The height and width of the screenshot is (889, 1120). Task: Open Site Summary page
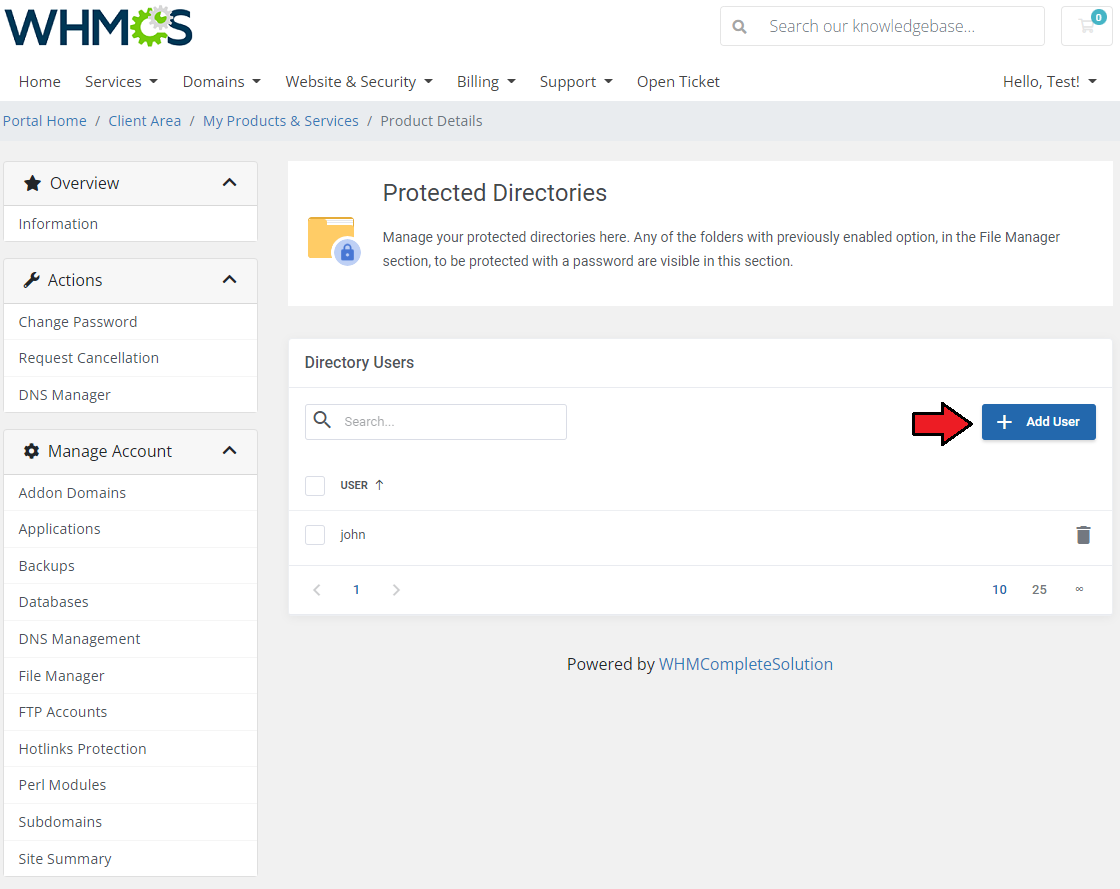pos(130,859)
